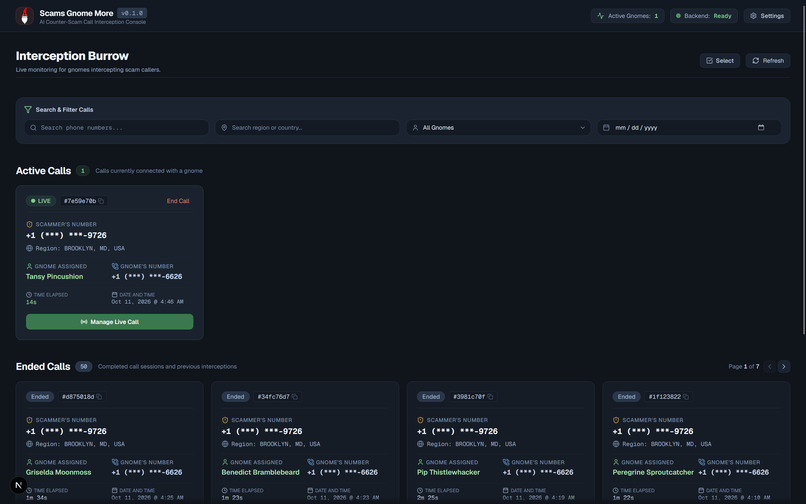Click the Interception Burrow heading
806x504 pixels.
click(x=72, y=56)
